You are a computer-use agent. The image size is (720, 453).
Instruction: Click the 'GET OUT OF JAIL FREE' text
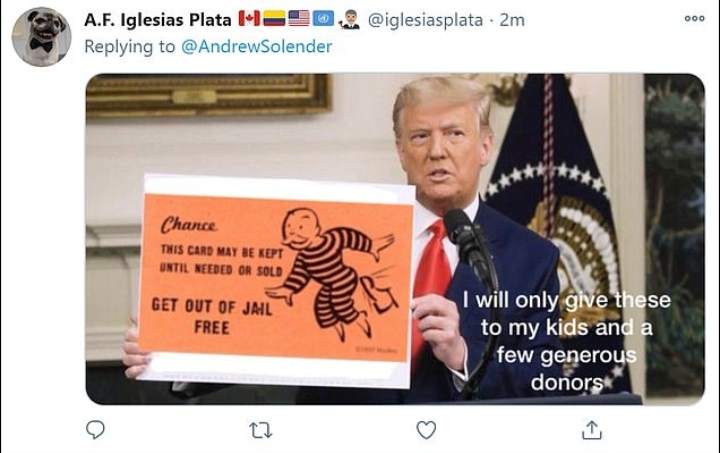point(212,316)
